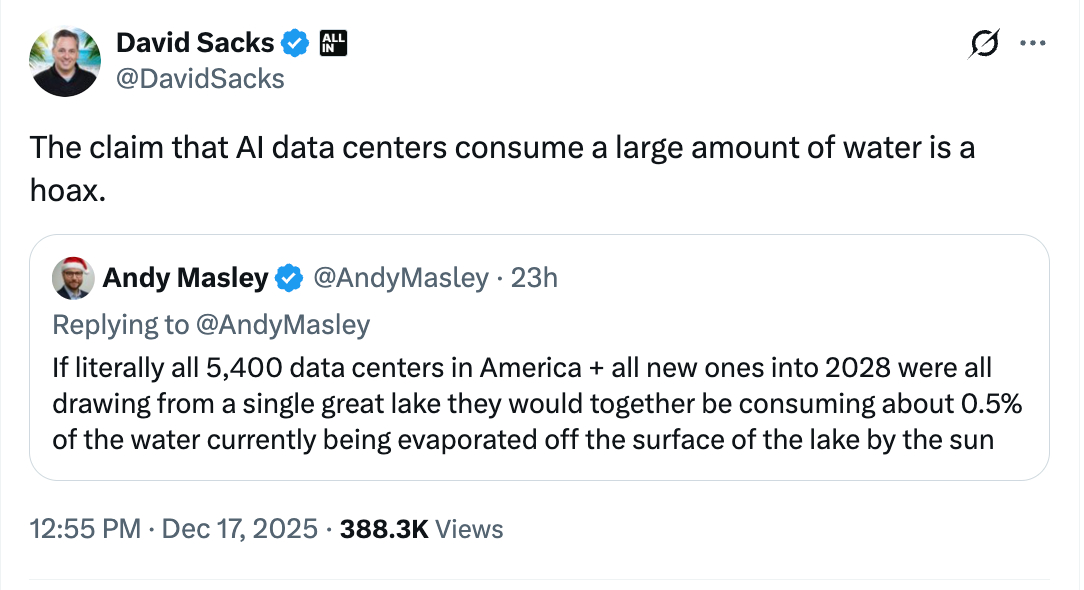This screenshot has width=1084, height=590.
Task: Click the 388.3K view count number
Action: coord(384,529)
